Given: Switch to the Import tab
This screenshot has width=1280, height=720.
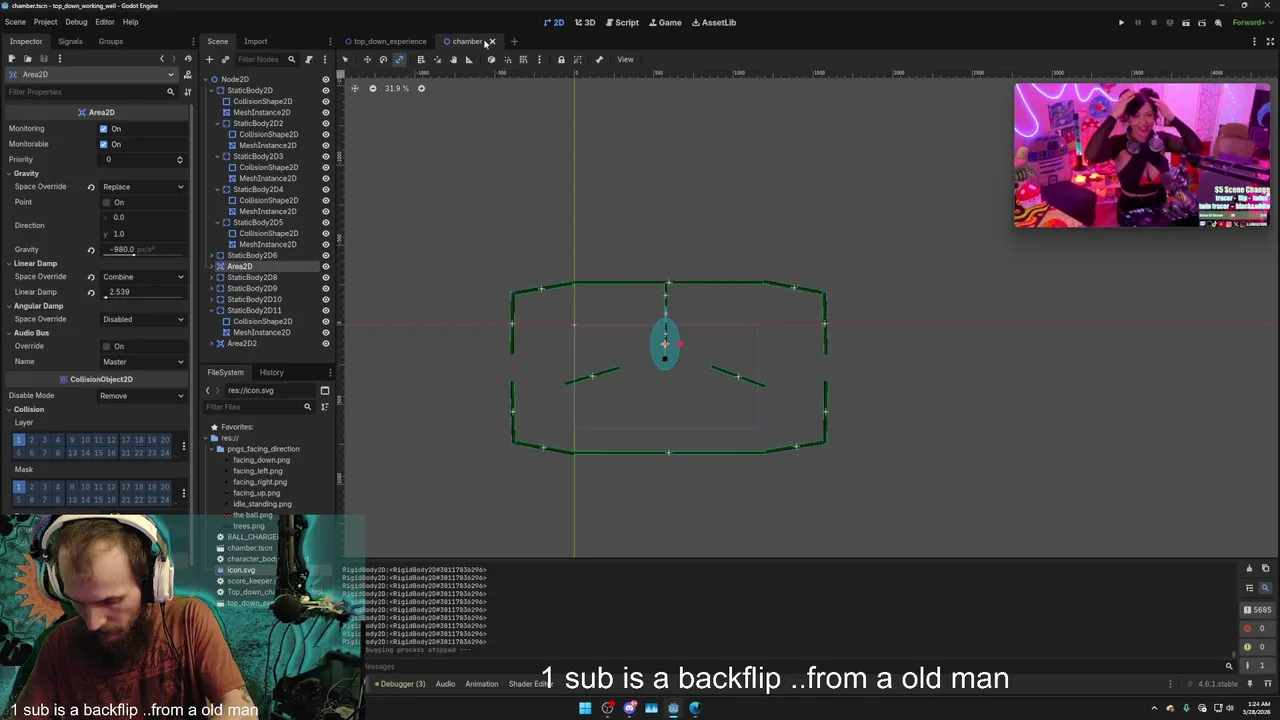Looking at the screenshot, I should click(x=255, y=41).
